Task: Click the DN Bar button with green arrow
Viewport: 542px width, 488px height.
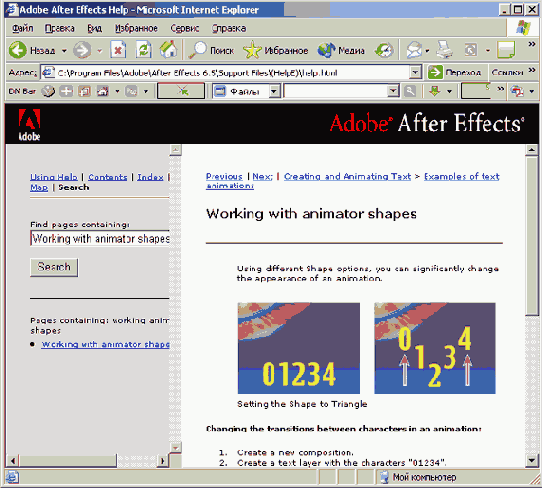Action: point(181,91)
